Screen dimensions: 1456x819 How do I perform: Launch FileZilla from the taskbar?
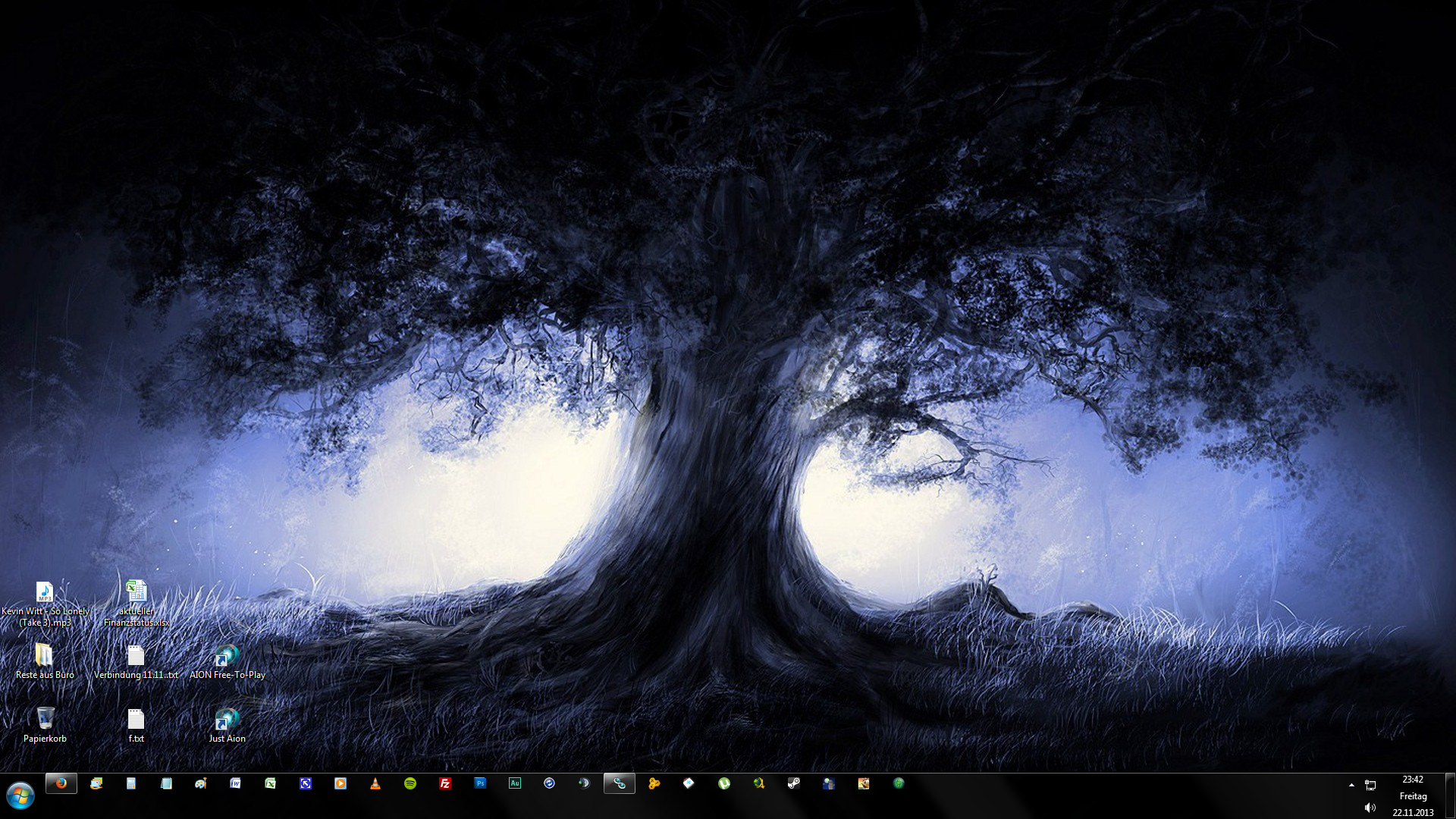click(445, 783)
